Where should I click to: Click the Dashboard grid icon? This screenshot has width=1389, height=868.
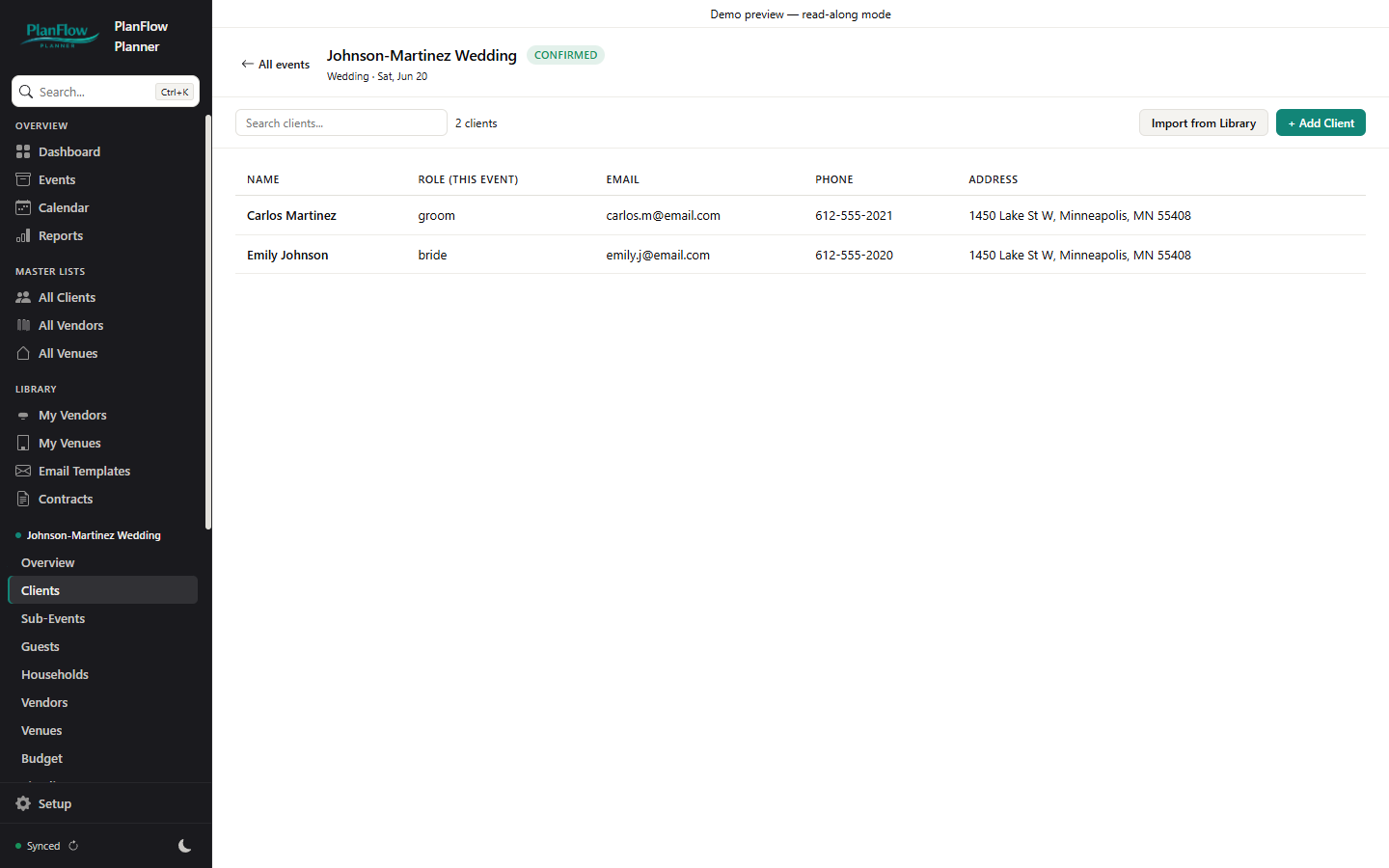pyautogui.click(x=23, y=151)
